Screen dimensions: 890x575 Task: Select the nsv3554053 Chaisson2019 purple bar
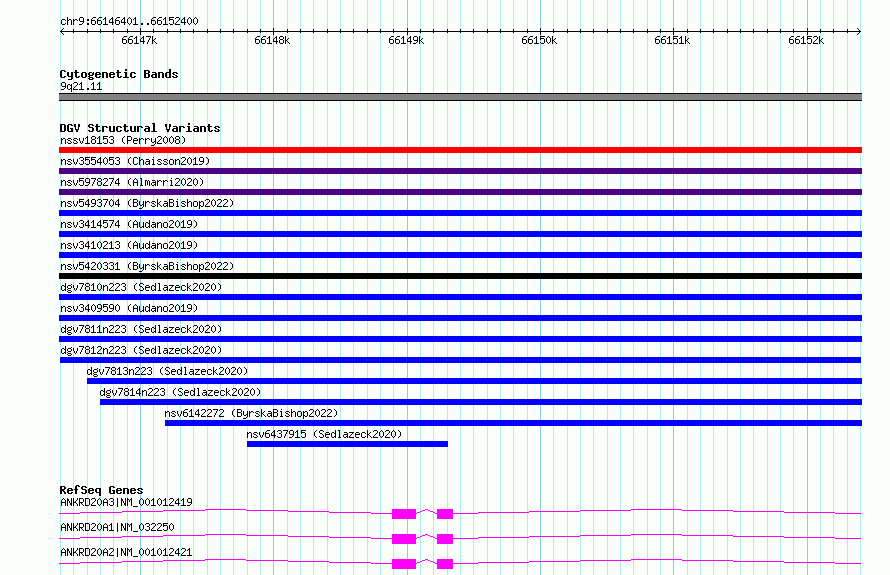pos(460,171)
